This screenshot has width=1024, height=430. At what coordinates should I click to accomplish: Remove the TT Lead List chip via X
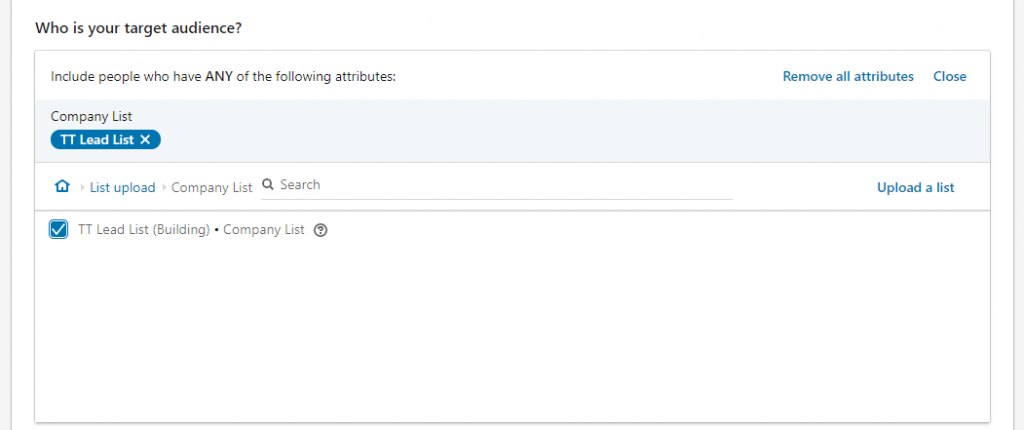point(145,140)
